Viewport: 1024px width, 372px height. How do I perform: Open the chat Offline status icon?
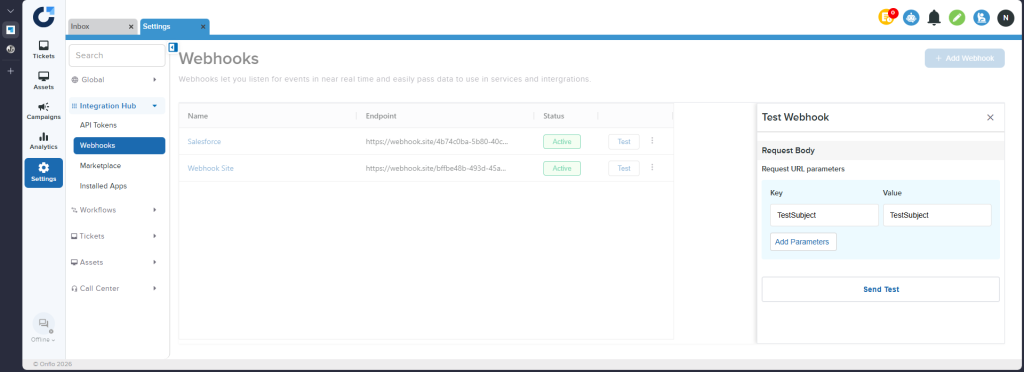(44, 324)
